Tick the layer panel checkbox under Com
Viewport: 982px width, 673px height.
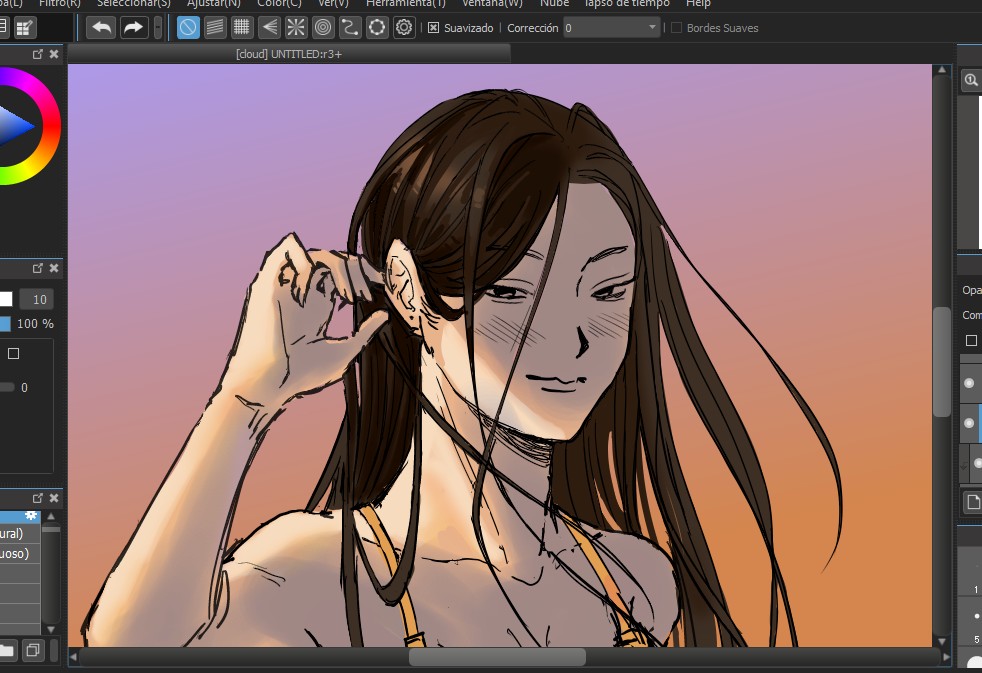tap(971, 341)
